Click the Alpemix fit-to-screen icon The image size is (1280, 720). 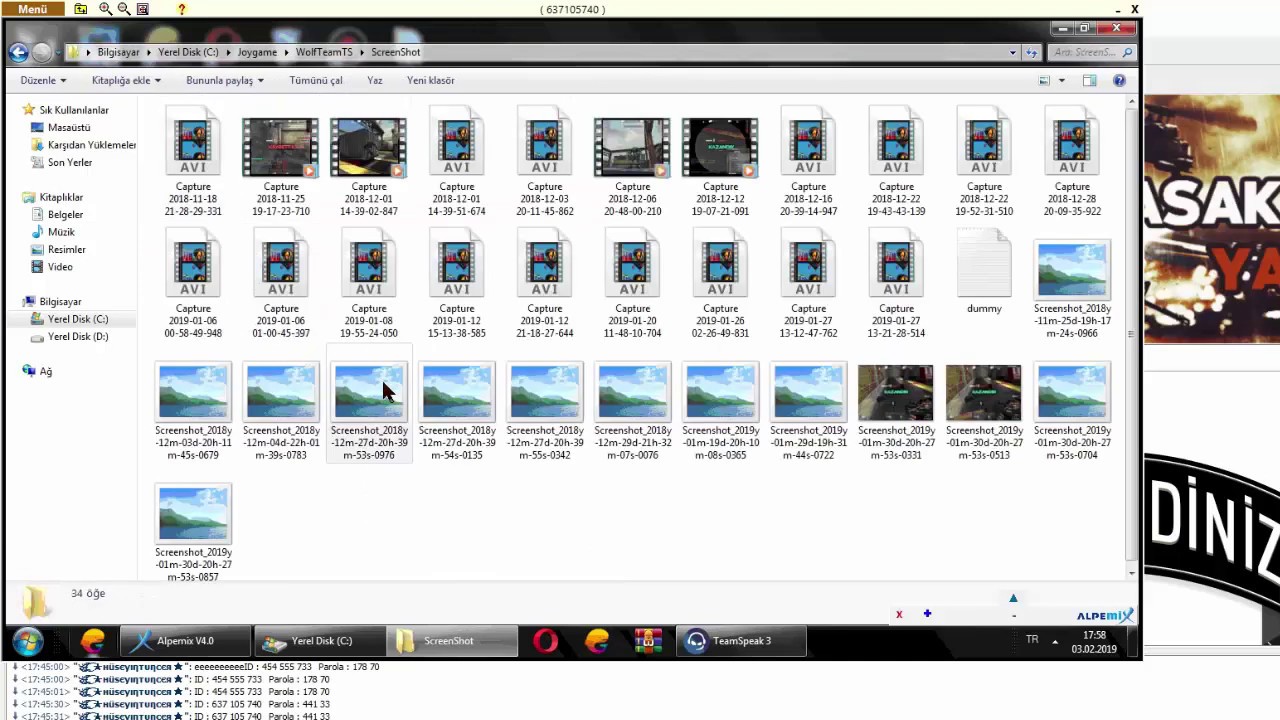click(142, 9)
